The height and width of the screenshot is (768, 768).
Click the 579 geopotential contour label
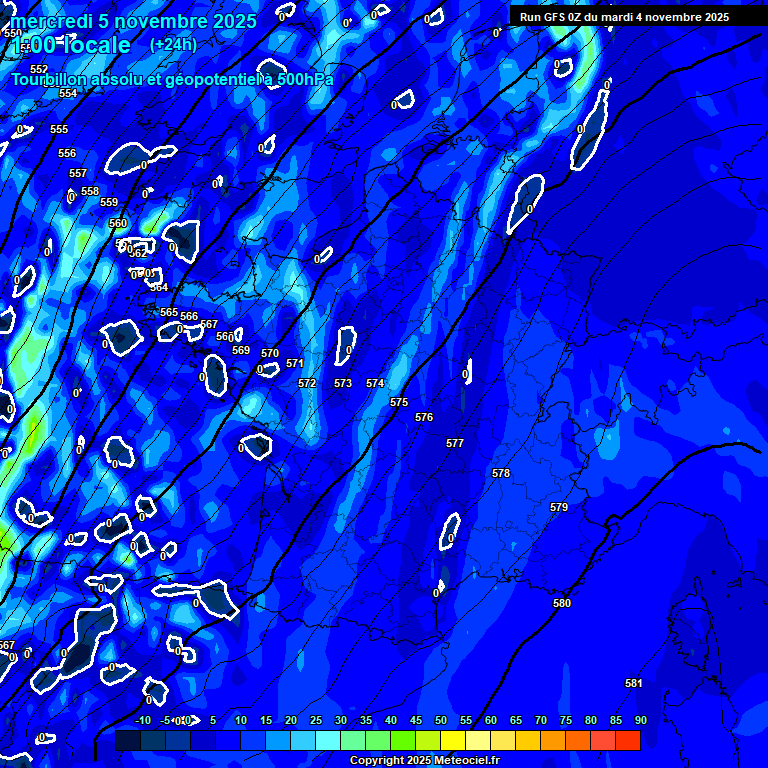tap(559, 507)
